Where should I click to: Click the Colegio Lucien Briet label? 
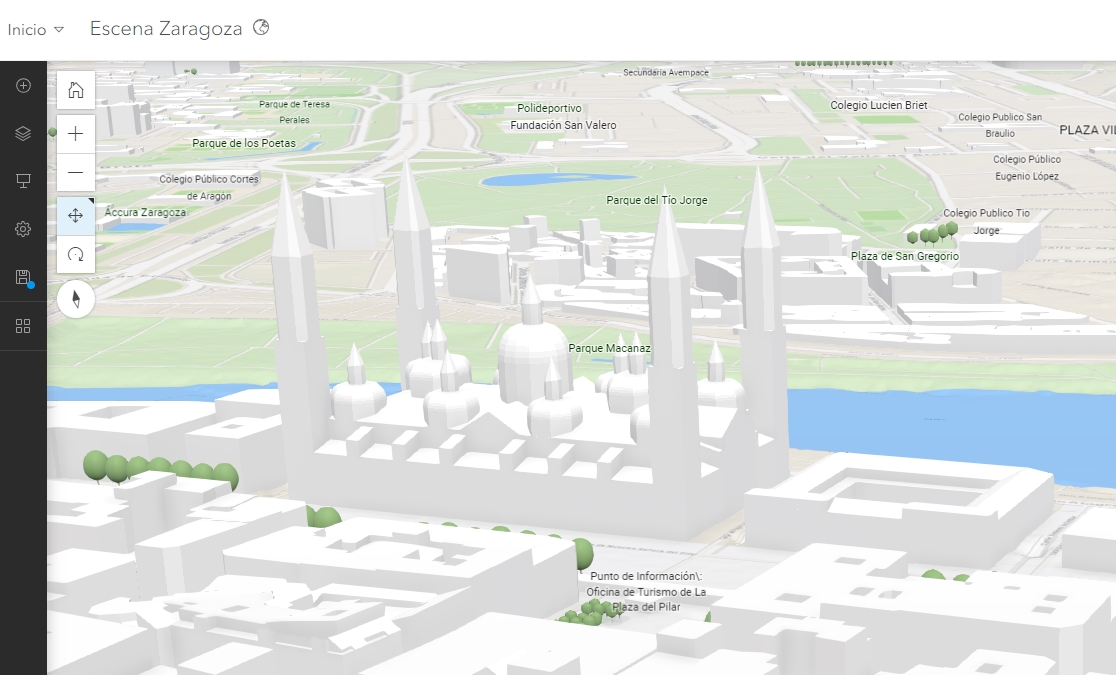pos(878,105)
